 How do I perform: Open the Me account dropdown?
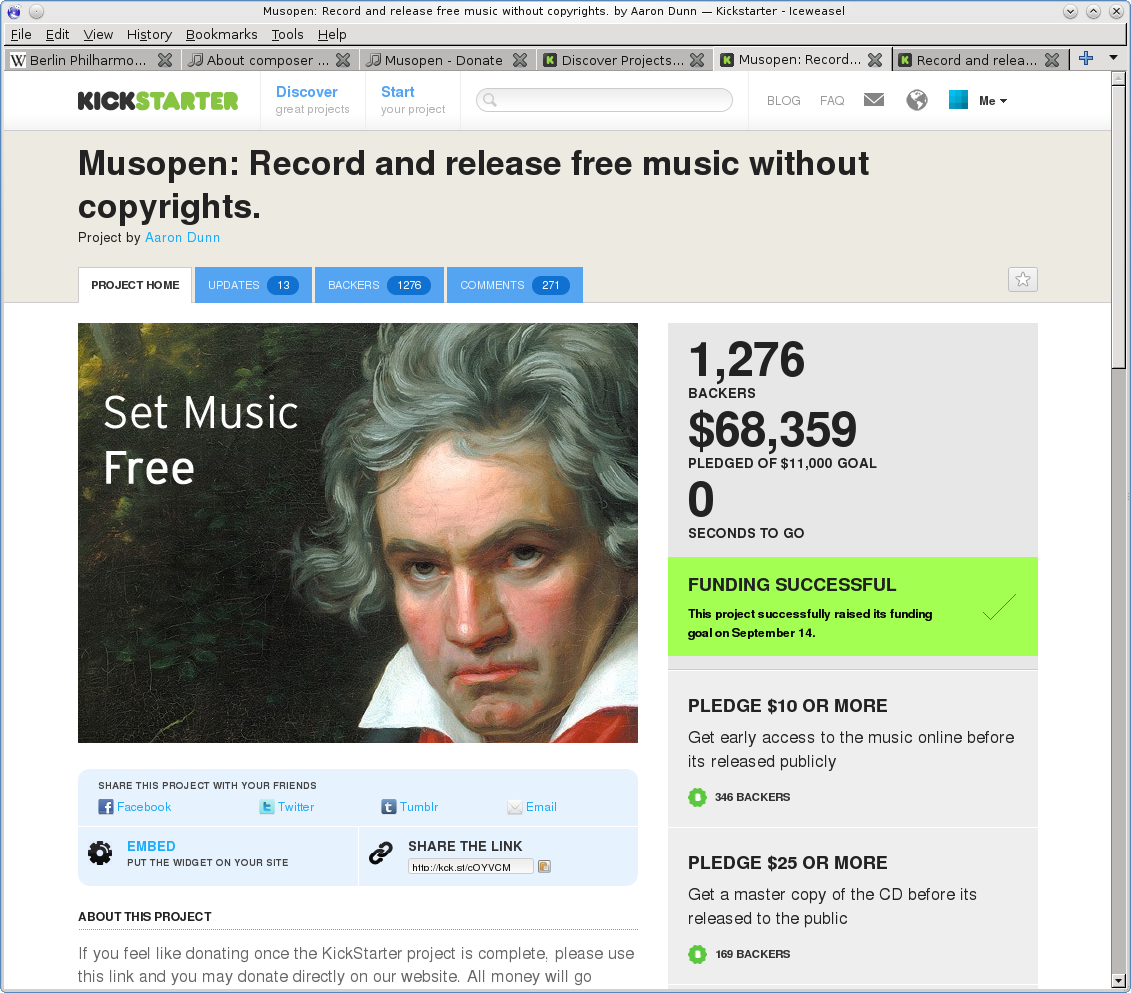[x=993, y=101]
